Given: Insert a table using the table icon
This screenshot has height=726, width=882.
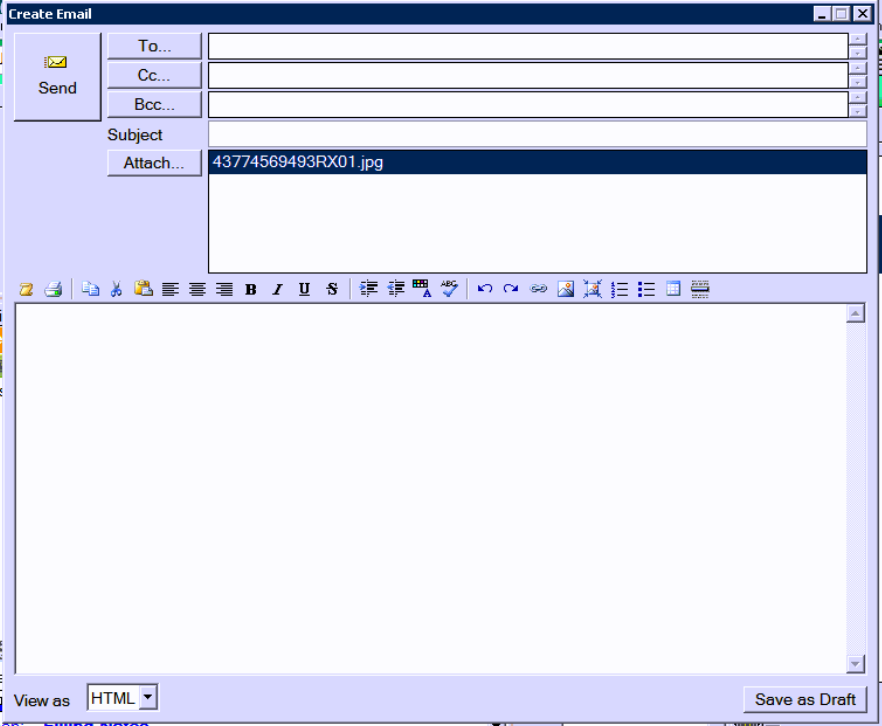Looking at the screenshot, I should point(673,289).
